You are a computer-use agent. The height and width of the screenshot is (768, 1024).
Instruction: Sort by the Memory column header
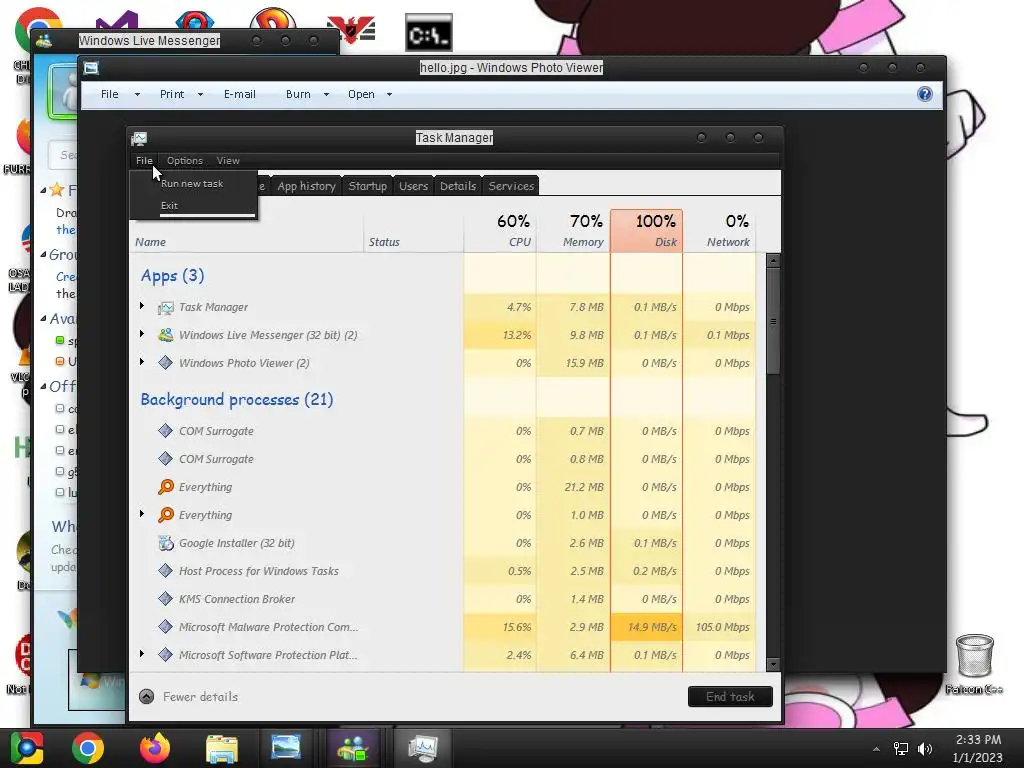(x=573, y=231)
